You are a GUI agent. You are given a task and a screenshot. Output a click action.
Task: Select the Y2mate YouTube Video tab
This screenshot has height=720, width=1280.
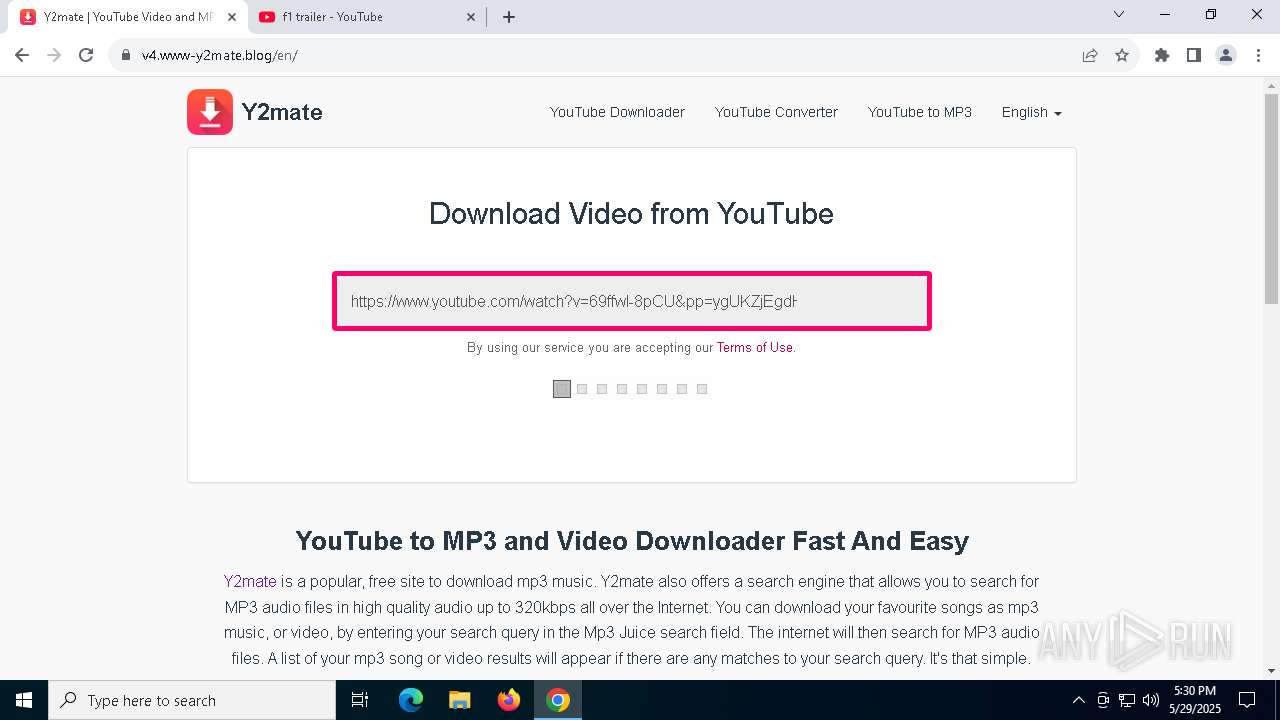(127, 17)
